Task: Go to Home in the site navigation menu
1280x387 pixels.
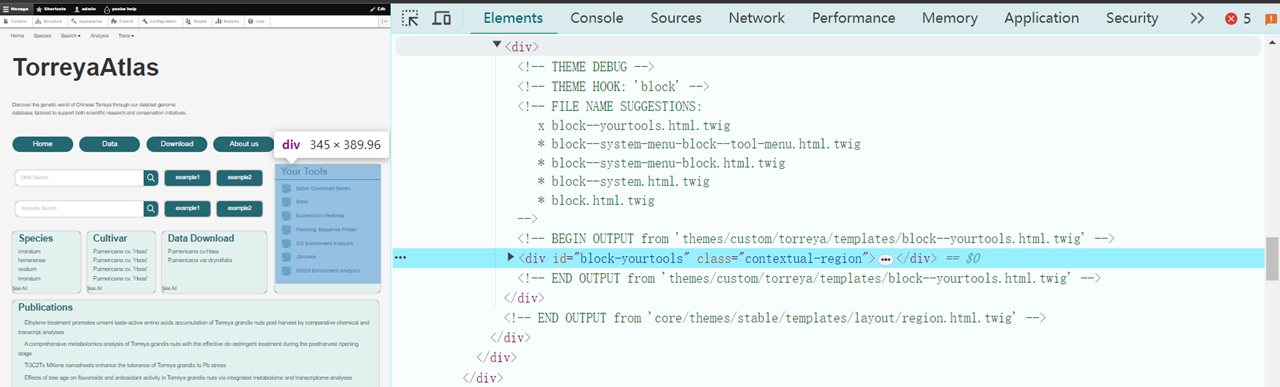Action: pos(17,35)
